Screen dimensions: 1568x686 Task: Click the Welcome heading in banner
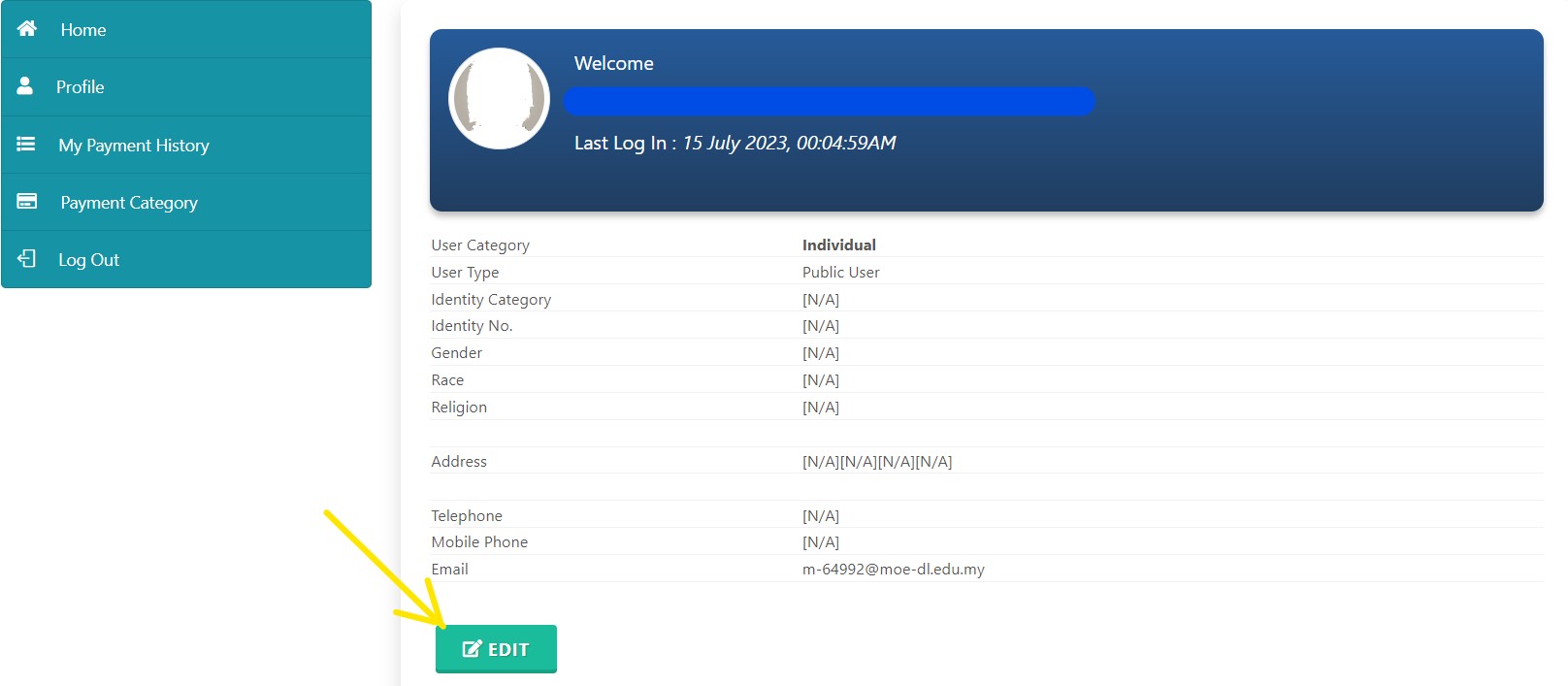(x=613, y=64)
